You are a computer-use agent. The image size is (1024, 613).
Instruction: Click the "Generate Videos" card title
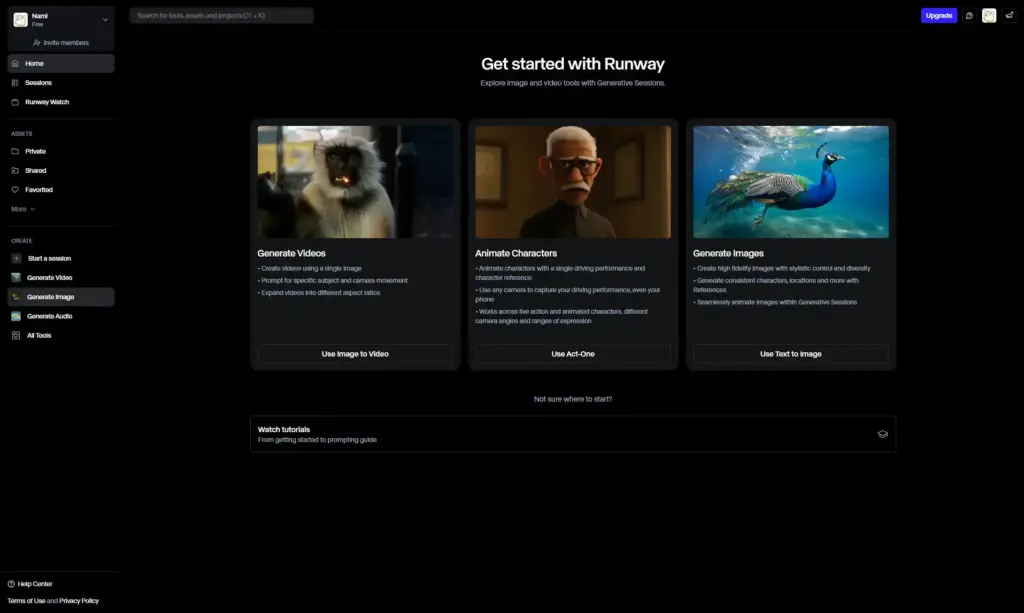click(x=291, y=253)
